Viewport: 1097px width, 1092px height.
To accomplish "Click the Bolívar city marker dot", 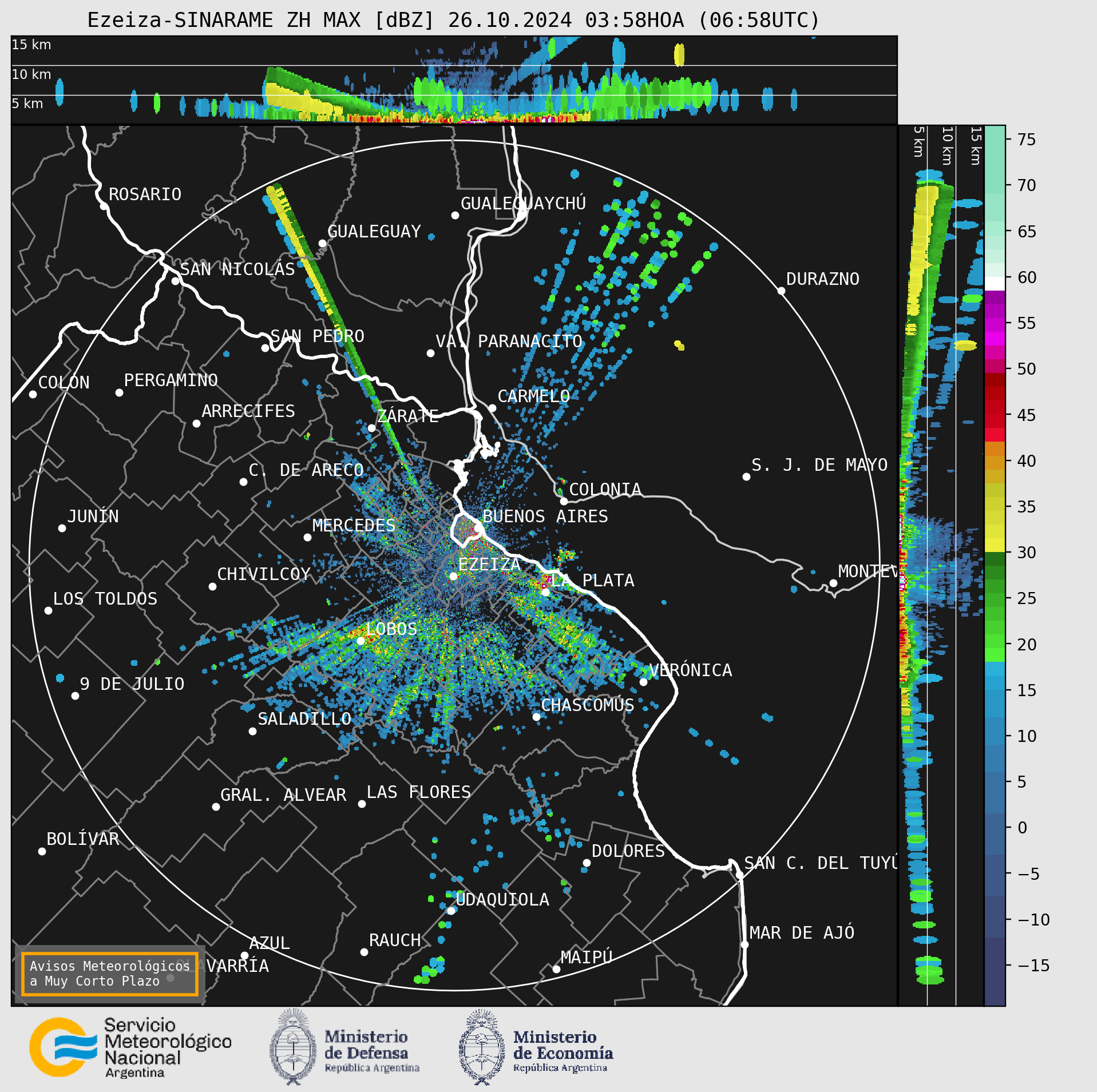I will click(x=42, y=852).
